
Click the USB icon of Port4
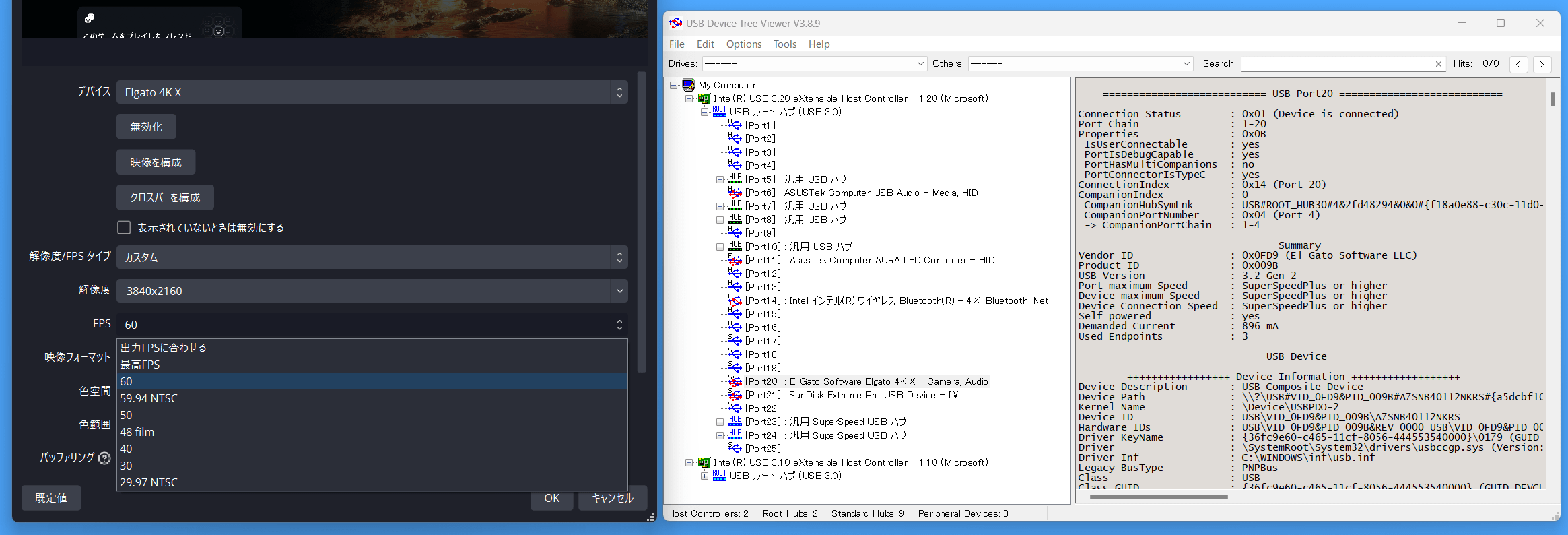[735, 165]
